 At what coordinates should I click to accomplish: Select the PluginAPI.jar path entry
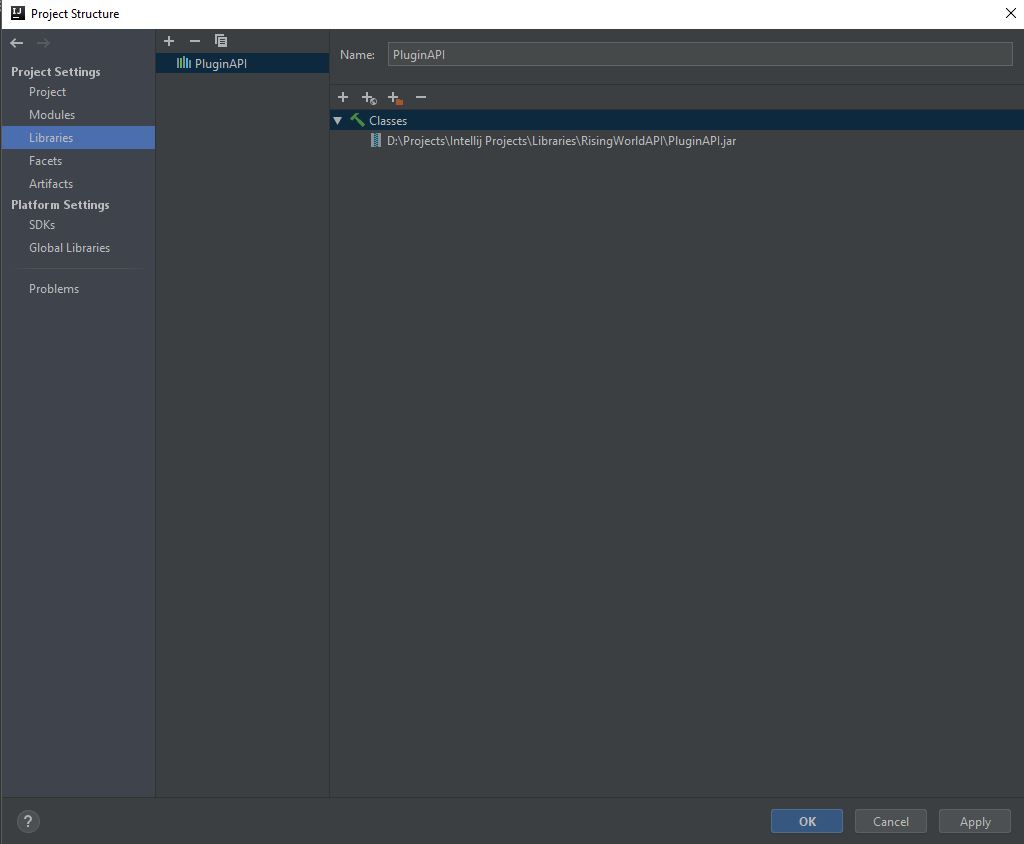(x=560, y=141)
